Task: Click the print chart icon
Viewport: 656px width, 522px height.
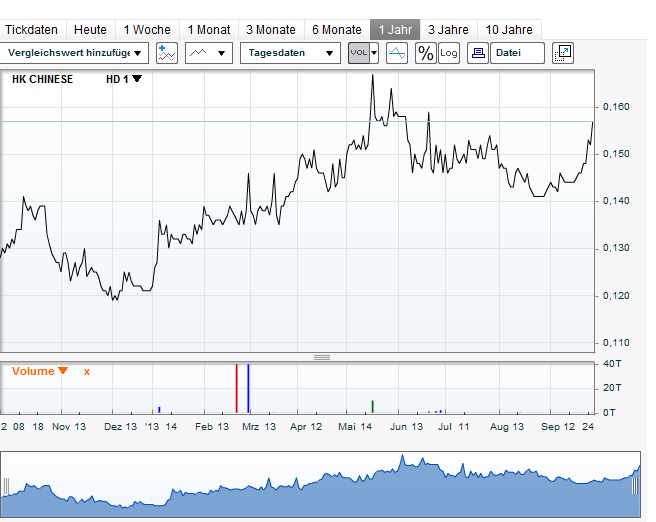Action: [478, 53]
